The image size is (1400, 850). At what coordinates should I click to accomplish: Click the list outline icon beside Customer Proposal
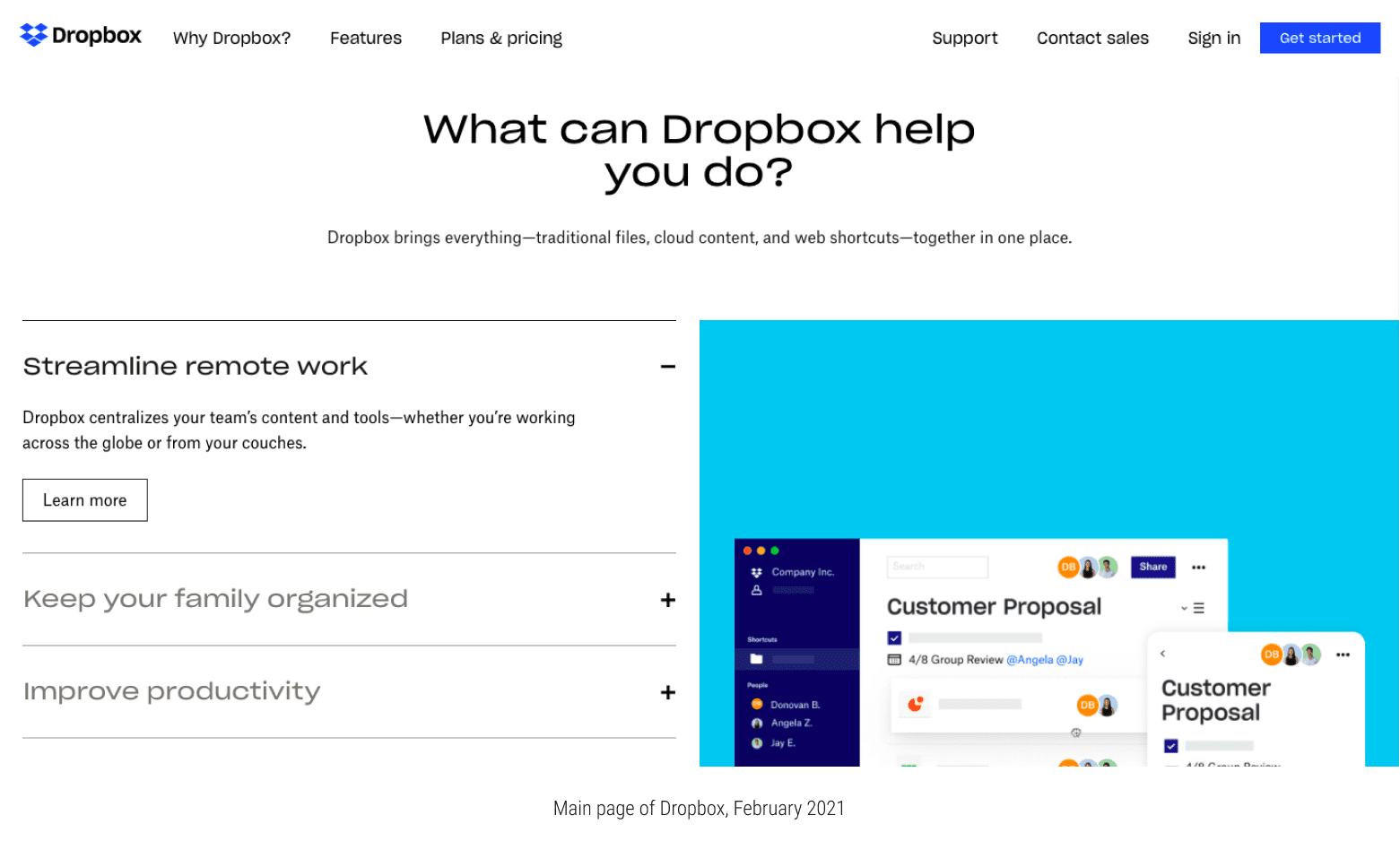pos(1199,608)
